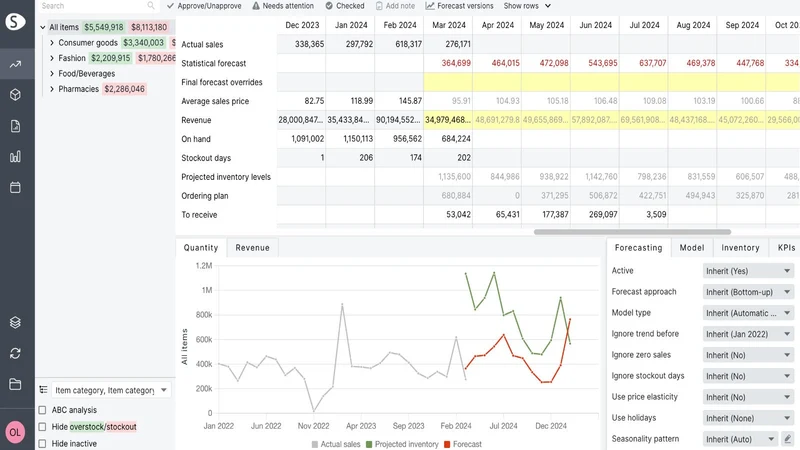Expand the Consumer goods tree node
The image size is (800, 450).
[52, 43]
